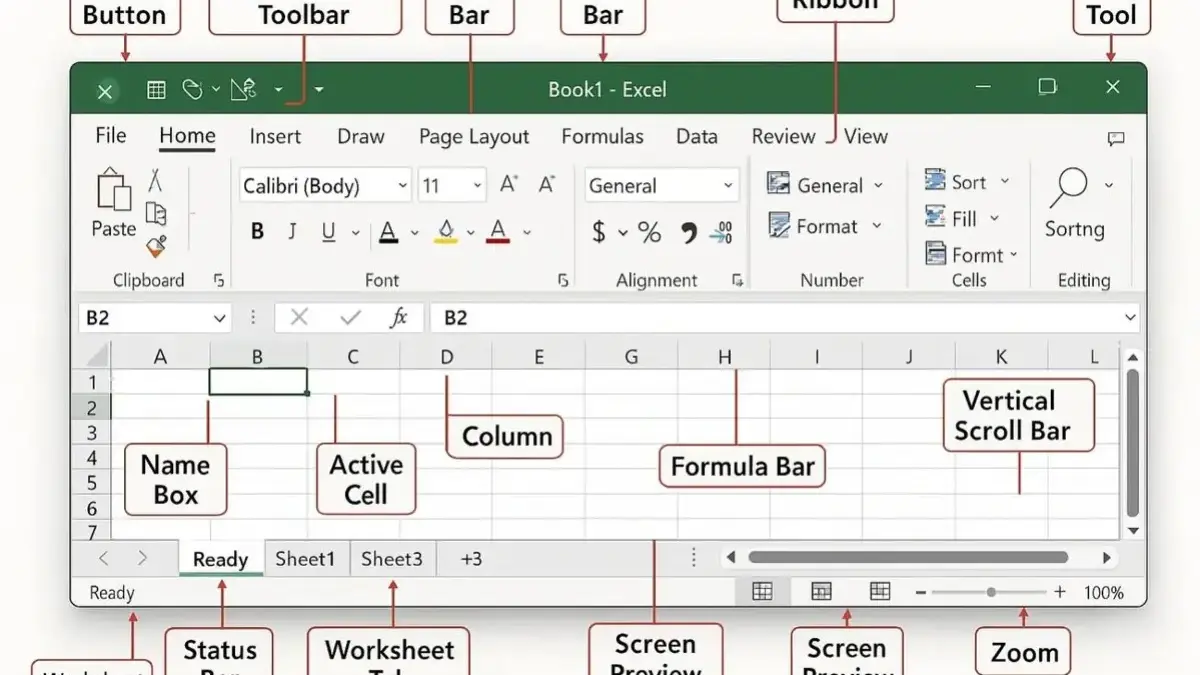The height and width of the screenshot is (675, 1200).
Task: Switch to Page Layout view in status bar
Action: pos(821,592)
